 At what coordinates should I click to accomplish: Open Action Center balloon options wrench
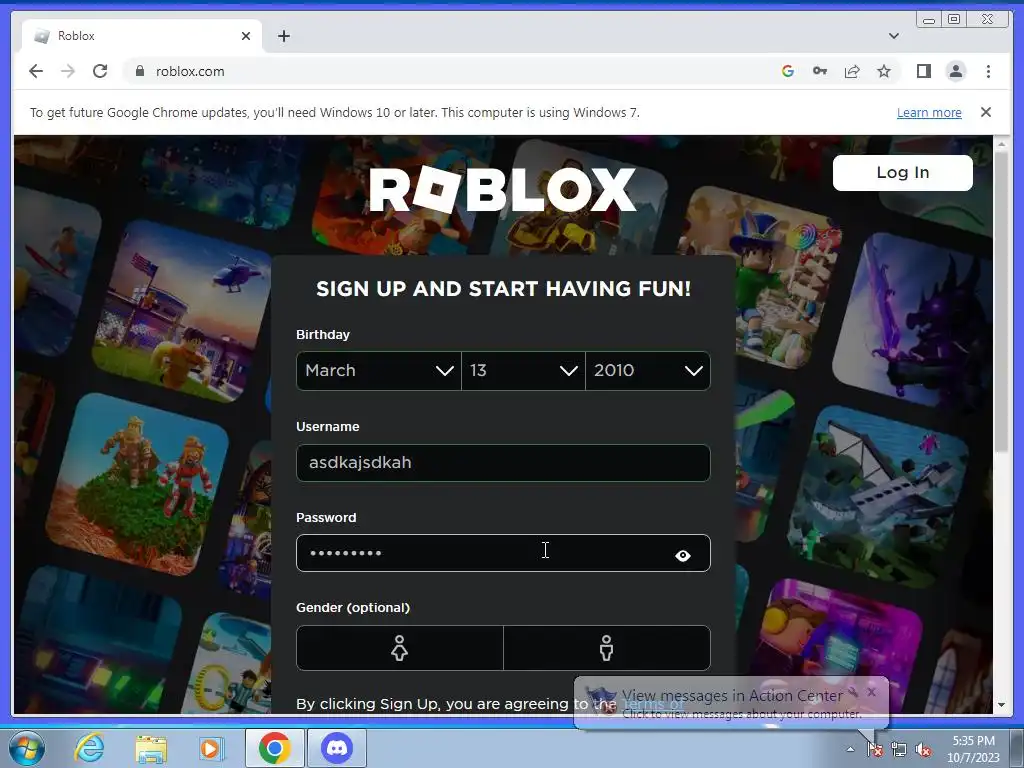coord(854,692)
